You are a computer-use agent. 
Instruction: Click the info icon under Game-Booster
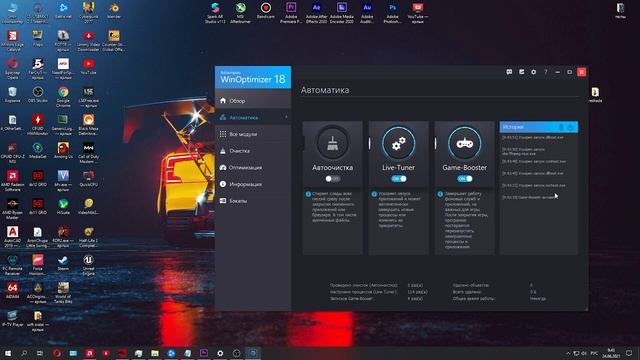(440, 194)
